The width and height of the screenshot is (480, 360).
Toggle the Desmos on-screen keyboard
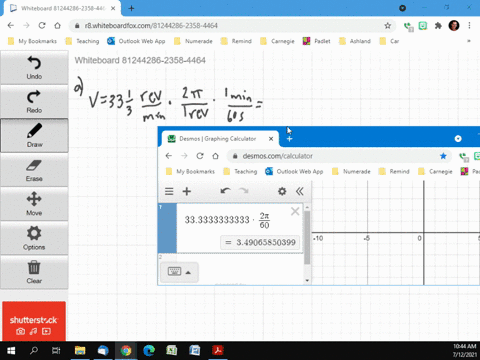pyautogui.click(x=174, y=272)
